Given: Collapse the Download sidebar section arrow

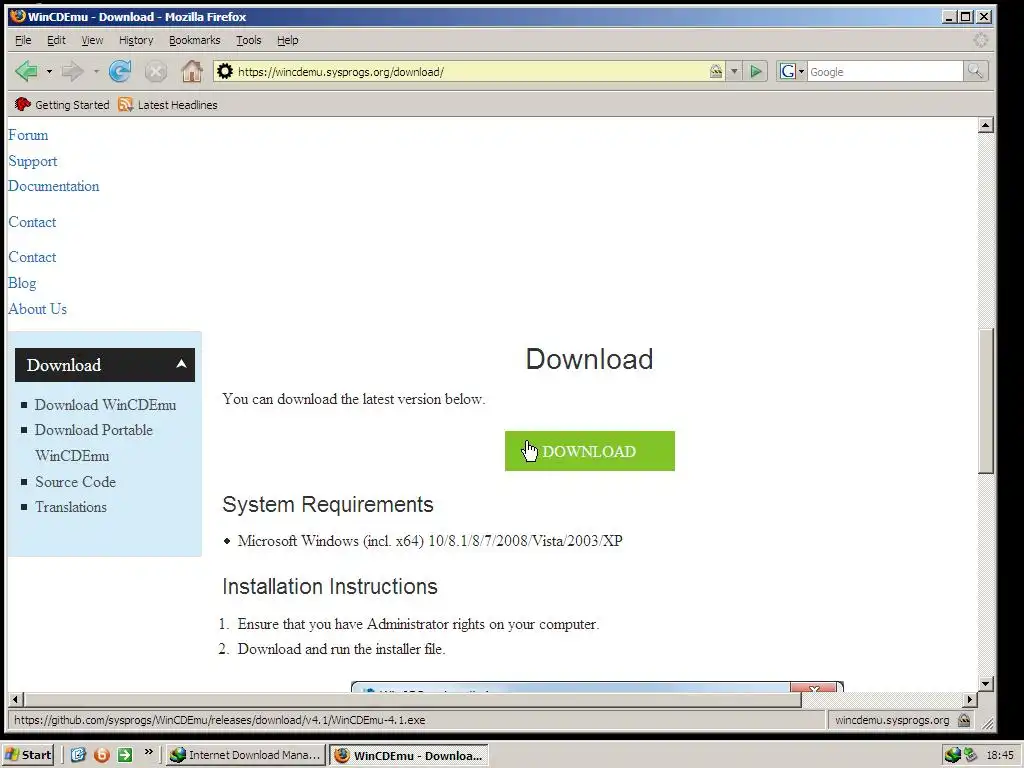Looking at the screenshot, I should click(182, 364).
